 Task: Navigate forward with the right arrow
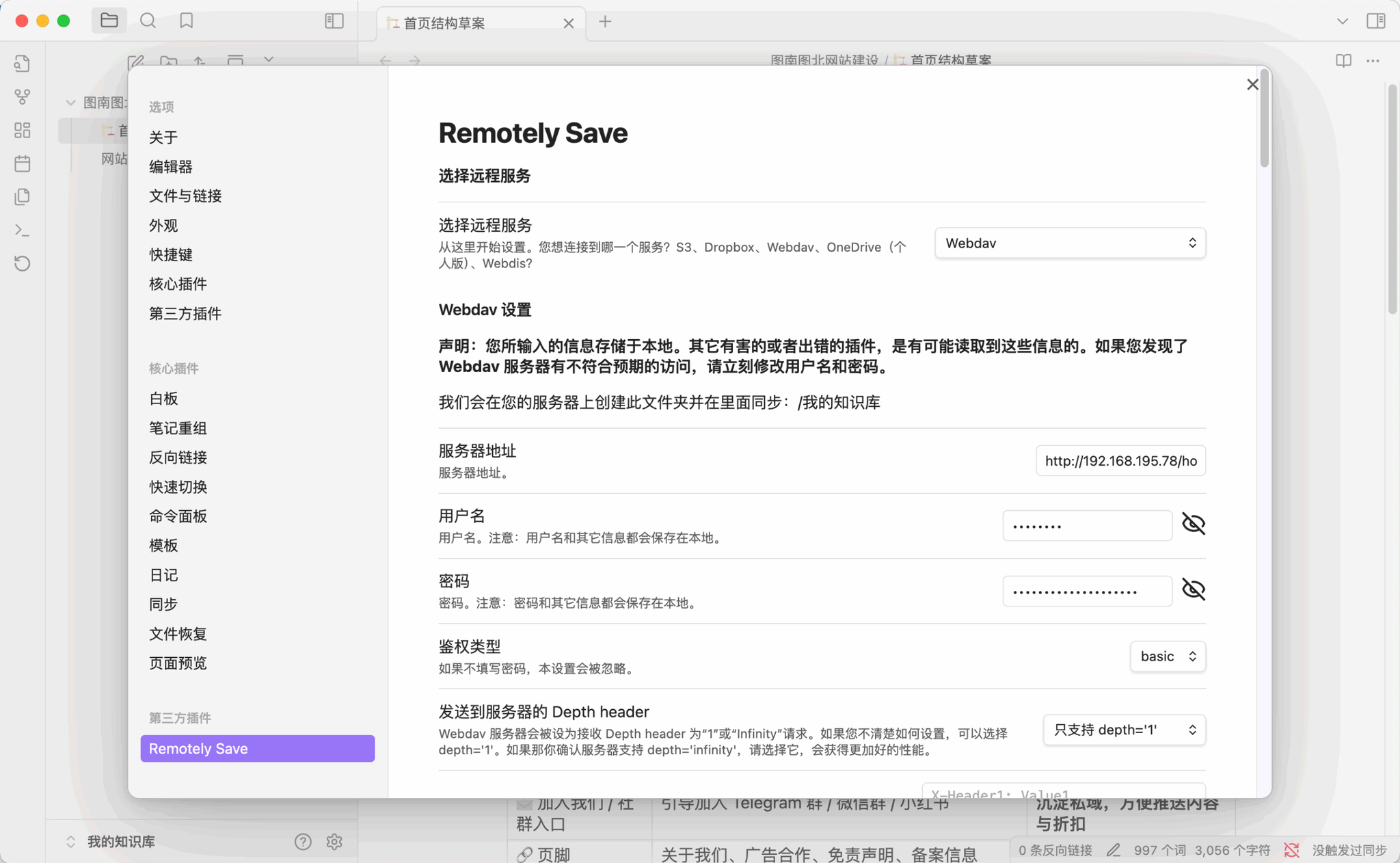coord(414,61)
